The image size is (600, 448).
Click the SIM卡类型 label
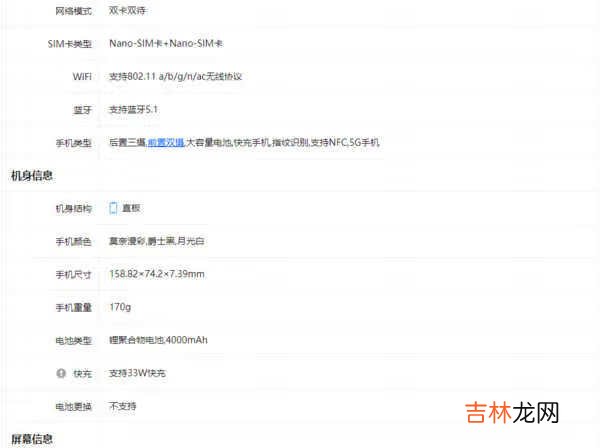pos(70,44)
